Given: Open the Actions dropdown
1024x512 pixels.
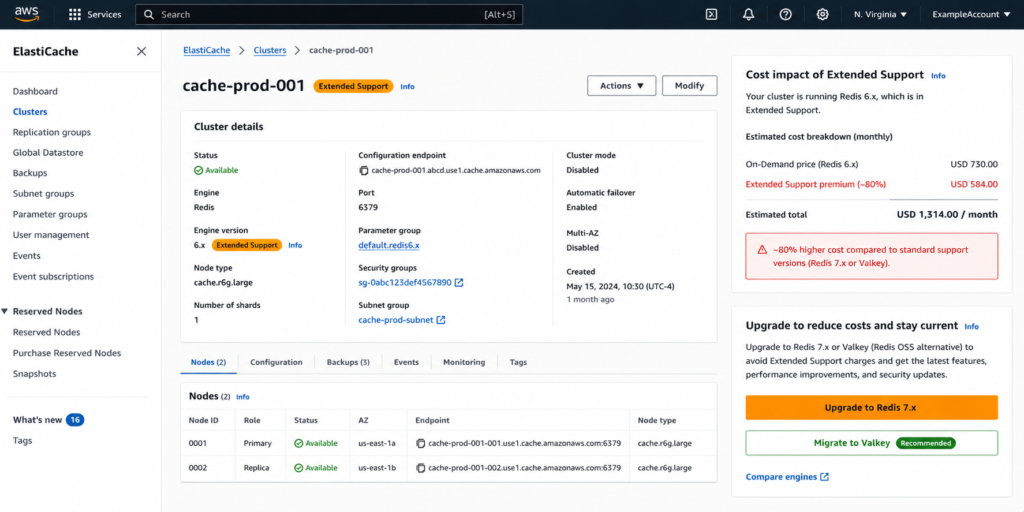Looking at the screenshot, I should pyautogui.click(x=622, y=86).
